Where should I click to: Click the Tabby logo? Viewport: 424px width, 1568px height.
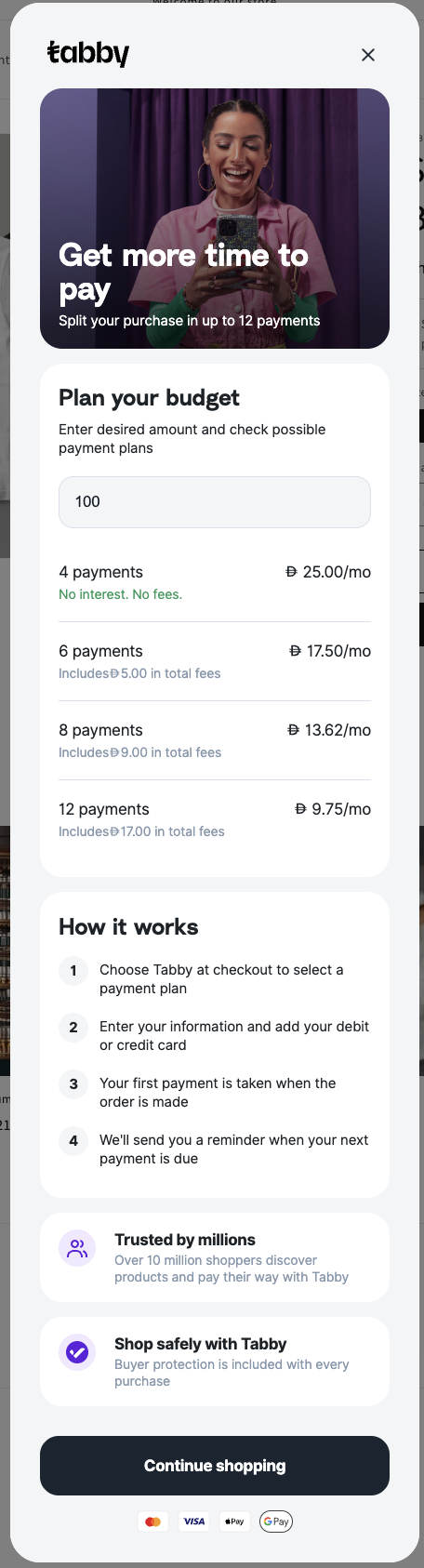coord(88,53)
